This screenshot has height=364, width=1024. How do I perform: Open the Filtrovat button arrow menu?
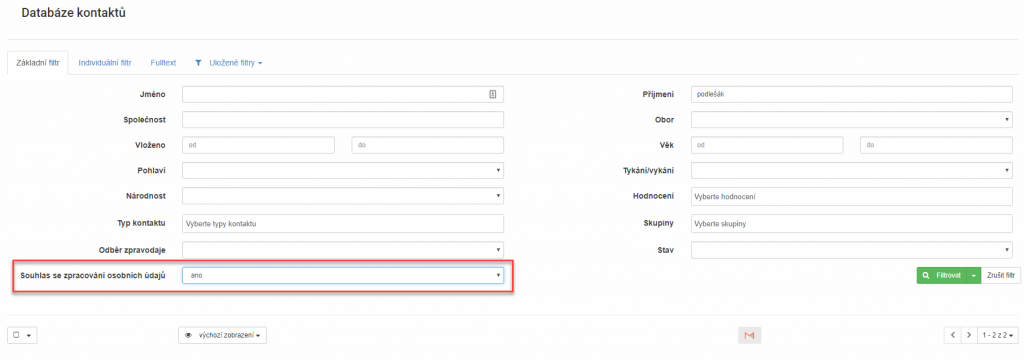tap(973, 276)
